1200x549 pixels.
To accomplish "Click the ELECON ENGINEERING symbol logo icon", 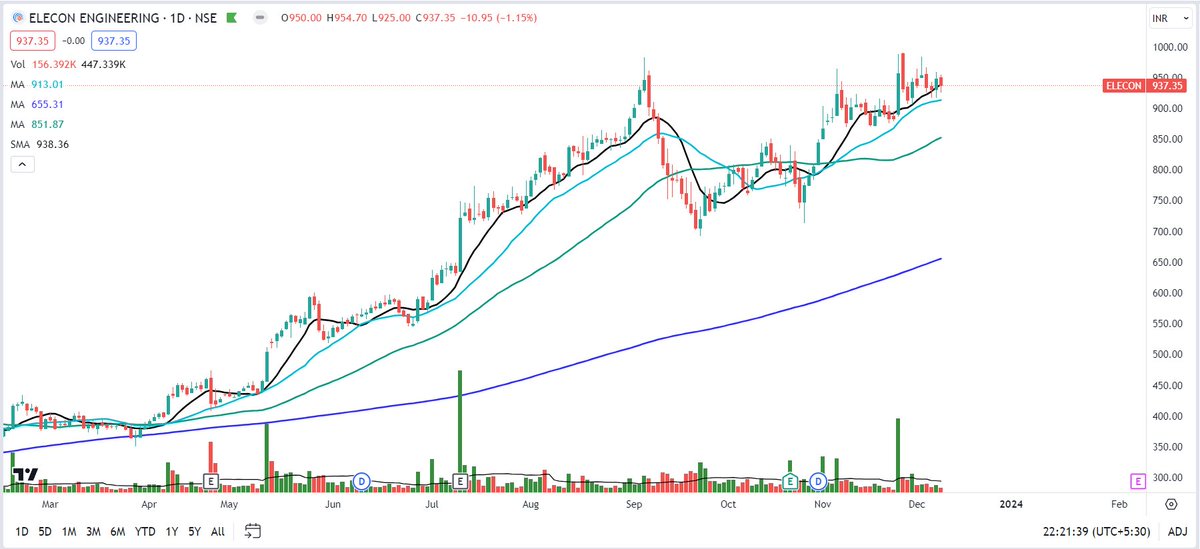I will pyautogui.click(x=18, y=19).
